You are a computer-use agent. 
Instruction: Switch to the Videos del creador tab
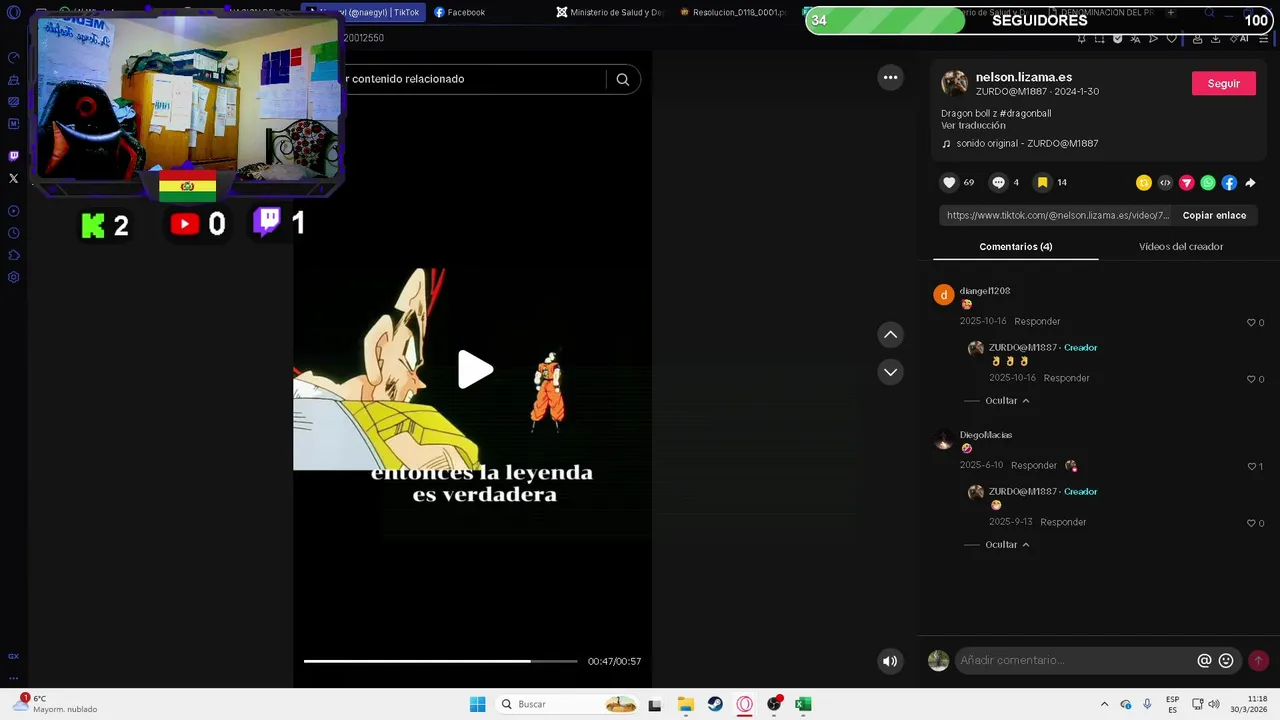point(1181,246)
